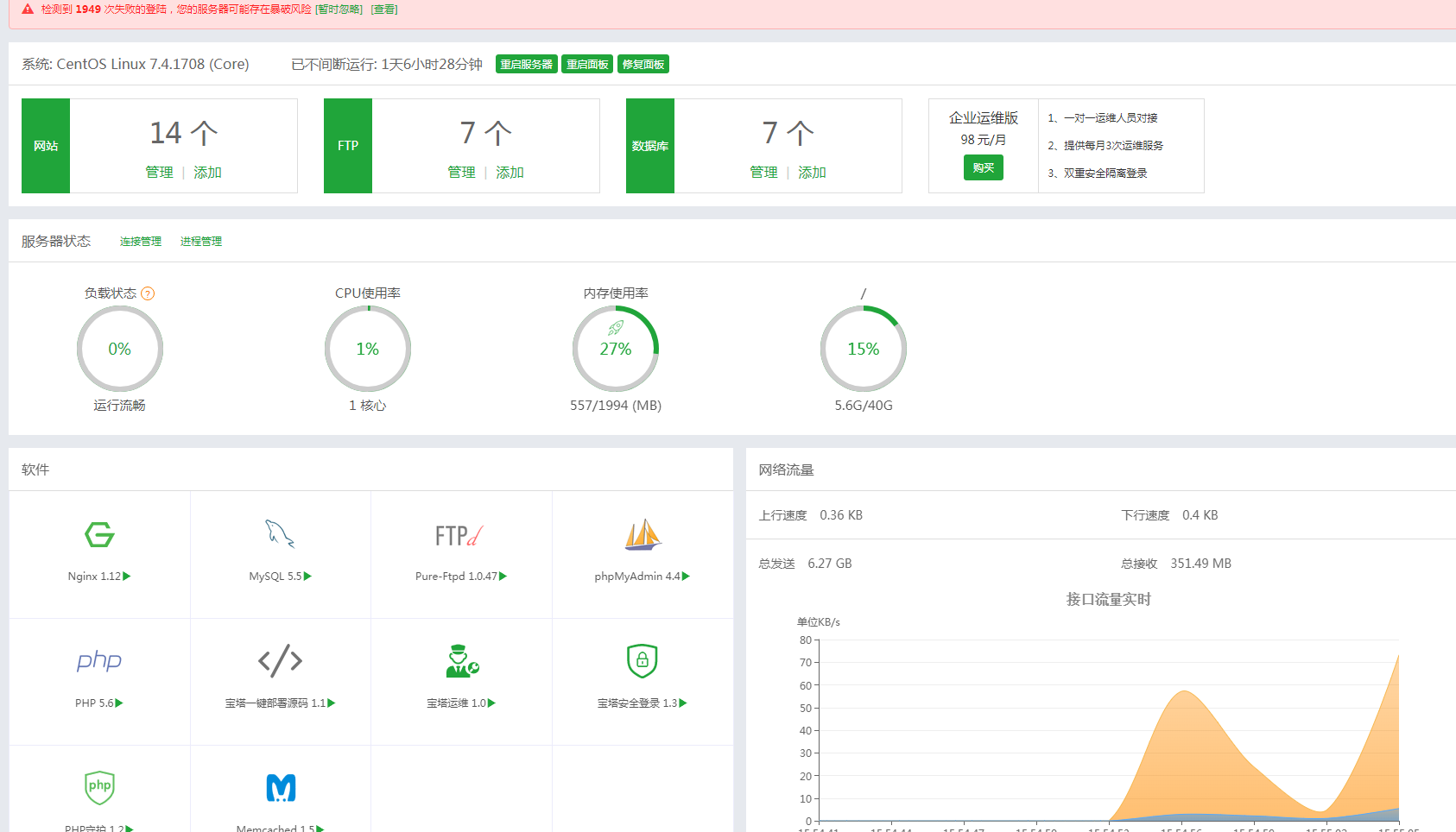Open the PHP 5.6 label

click(94, 703)
